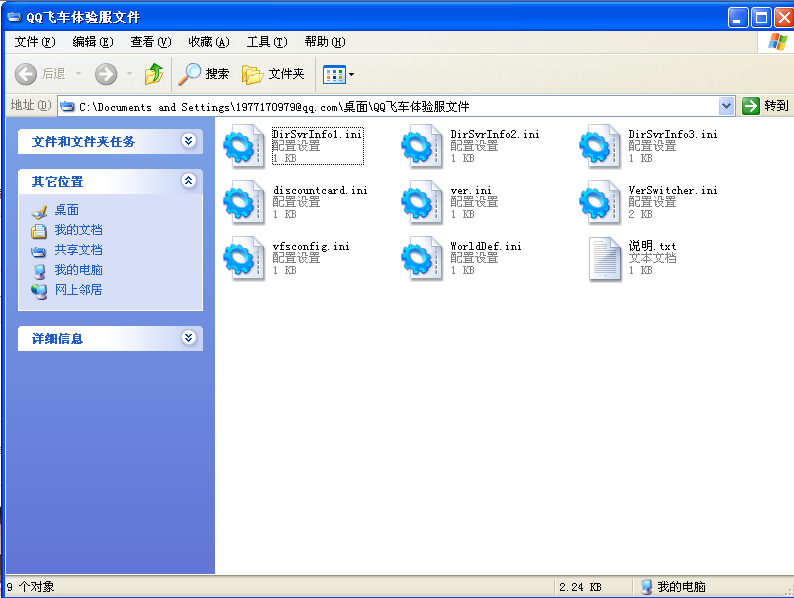Click the 网上邻居 network icon
Viewport: 794px width, 598px height.
tap(39, 291)
